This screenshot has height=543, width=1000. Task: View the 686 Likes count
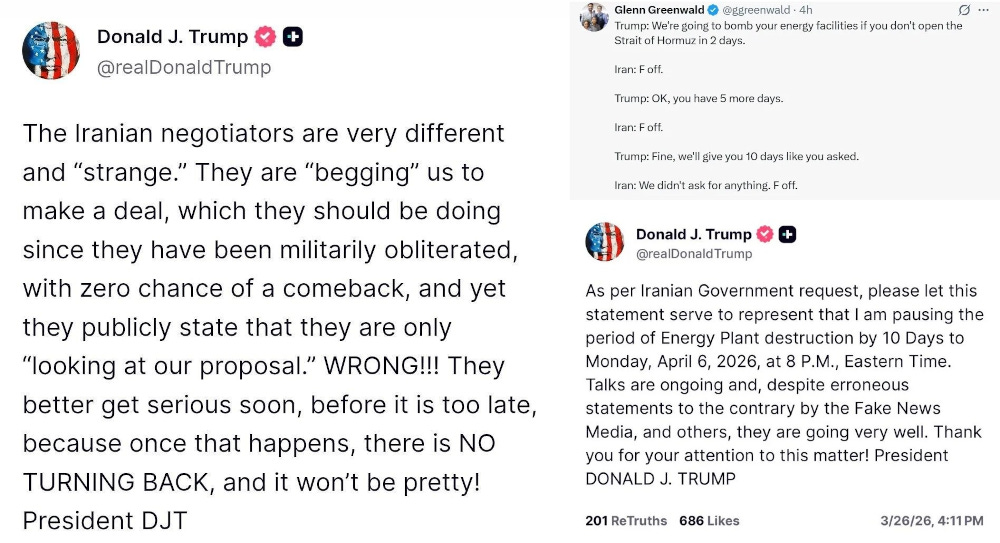click(709, 521)
